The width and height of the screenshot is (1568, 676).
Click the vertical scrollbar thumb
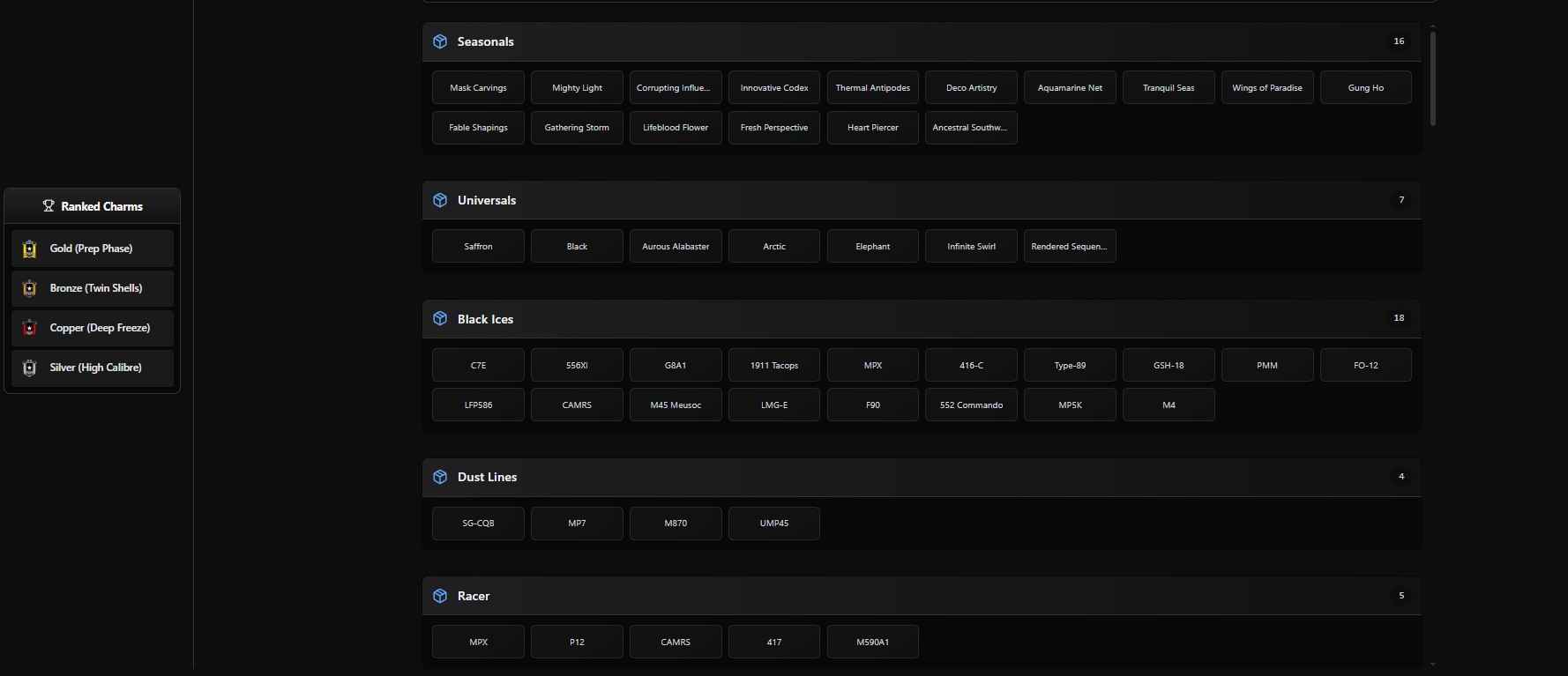[x=1433, y=78]
